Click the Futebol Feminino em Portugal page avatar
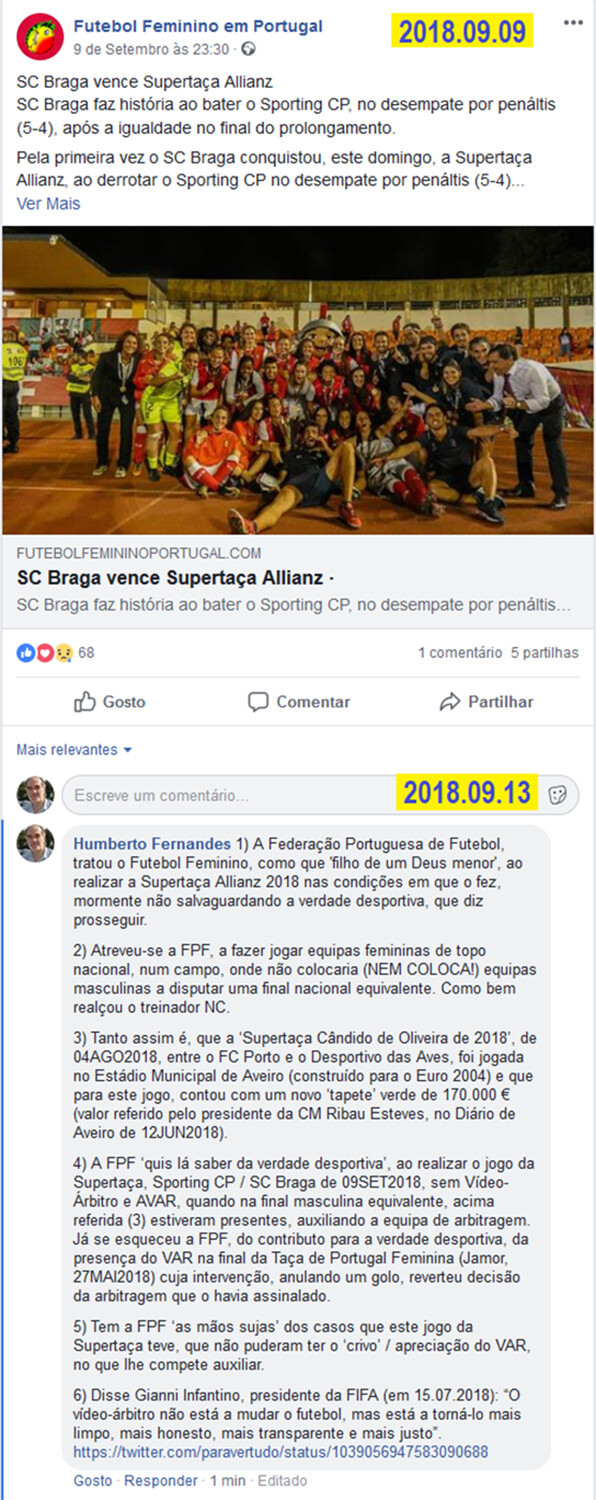 click(39, 35)
